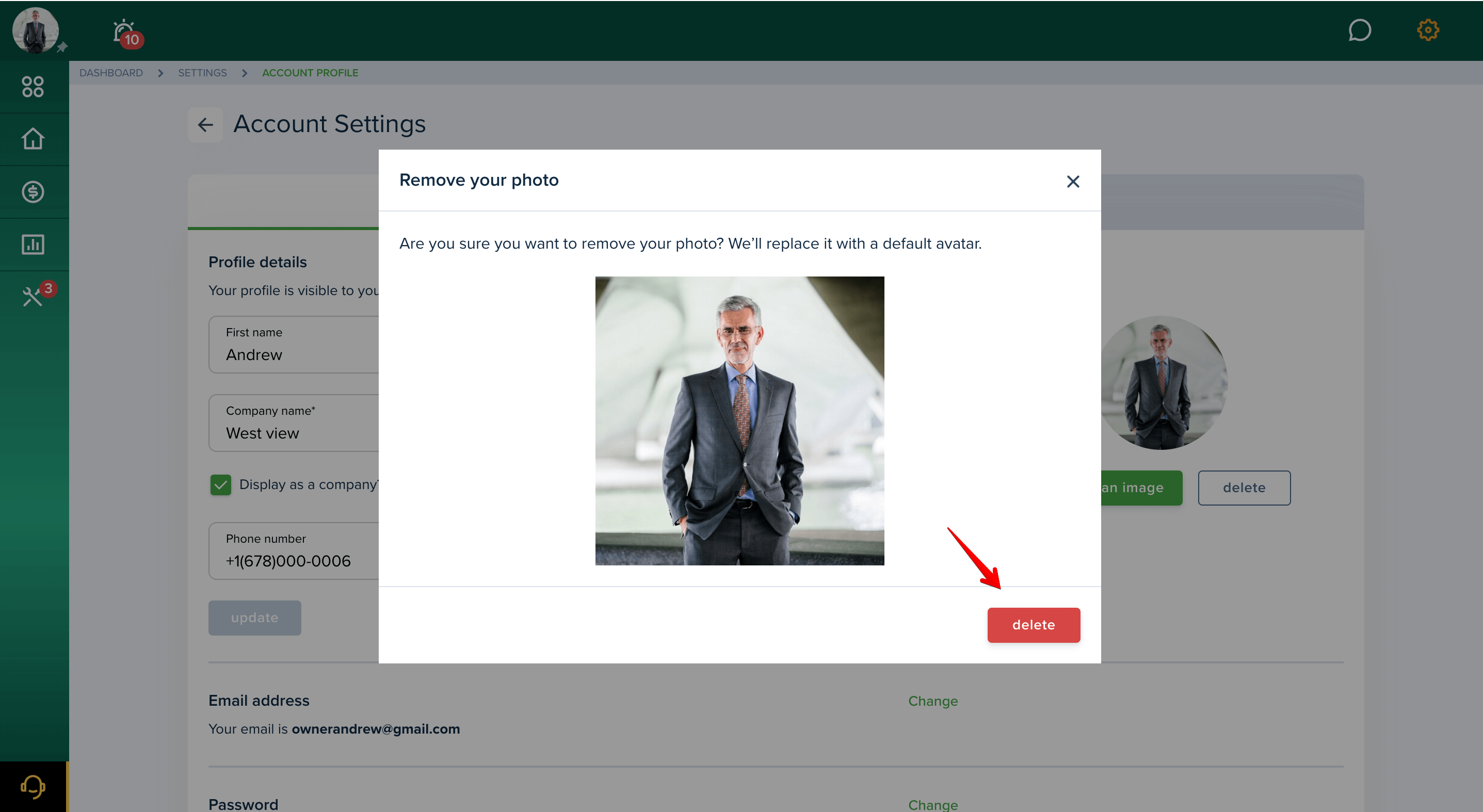The width and height of the screenshot is (1483, 812).
Task: Open the orange settings gear icon
Action: (x=1428, y=30)
